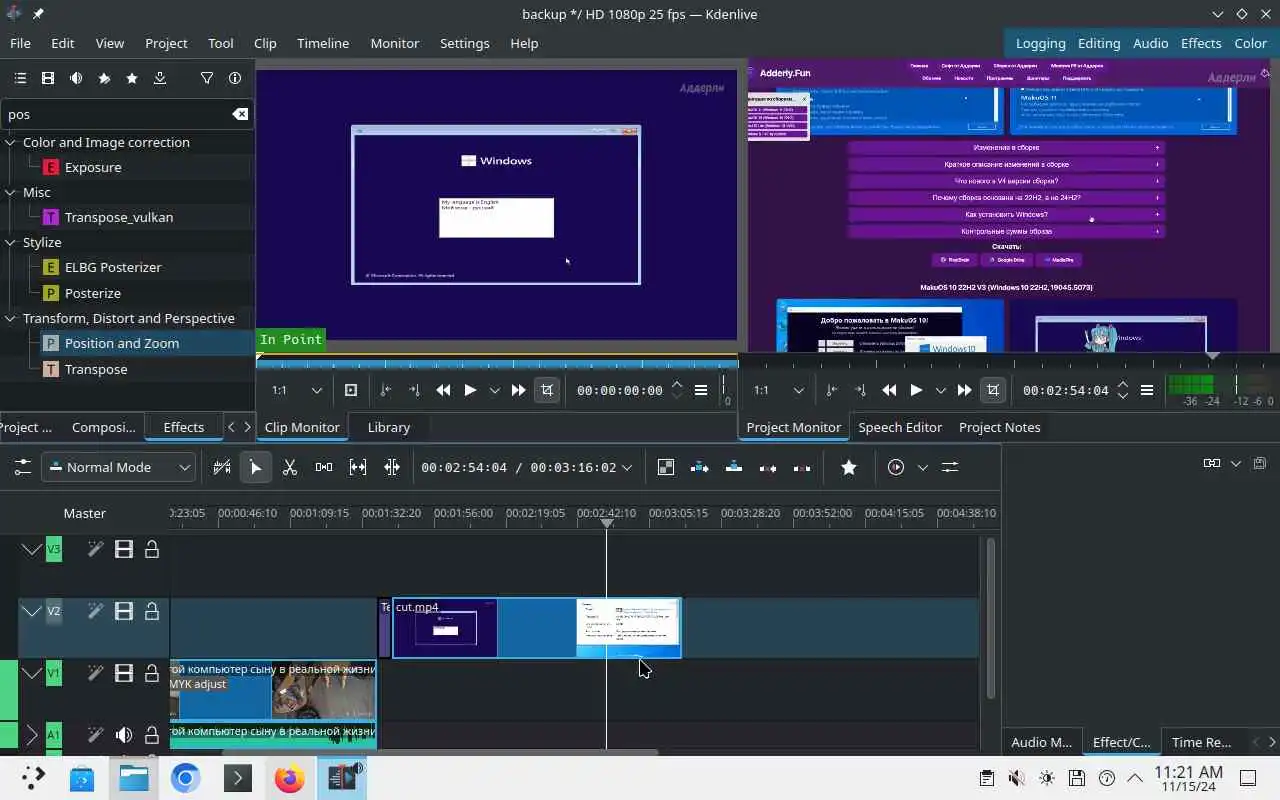Collapse the Stylize category
Image resolution: width=1280 pixels, height=800 pixels.
[11, 242]
